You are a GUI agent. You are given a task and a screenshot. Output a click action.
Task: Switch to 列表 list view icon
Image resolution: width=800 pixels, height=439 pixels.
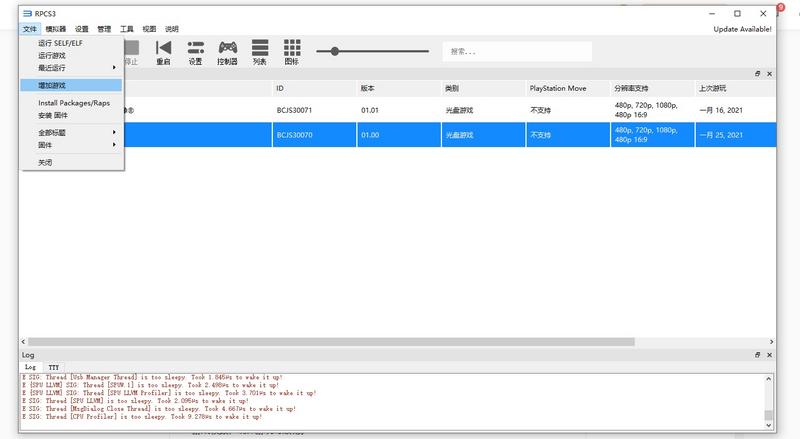(x=260, y=53)
